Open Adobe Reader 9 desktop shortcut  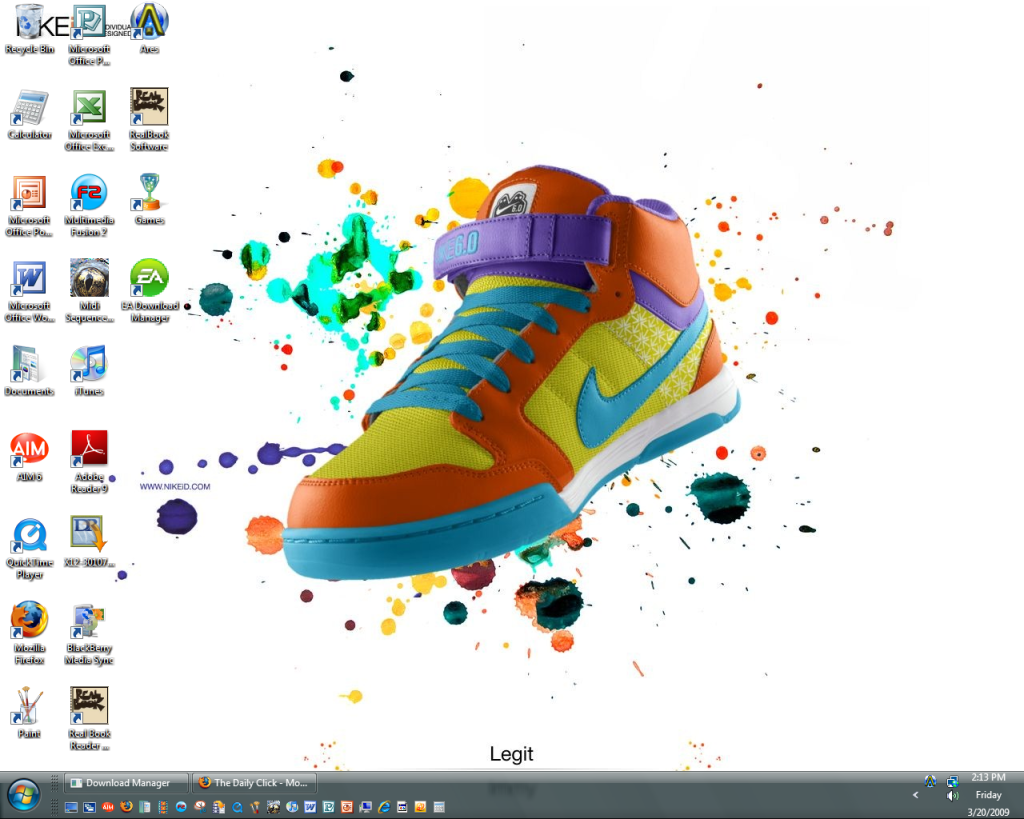click(x=89, y=462)
